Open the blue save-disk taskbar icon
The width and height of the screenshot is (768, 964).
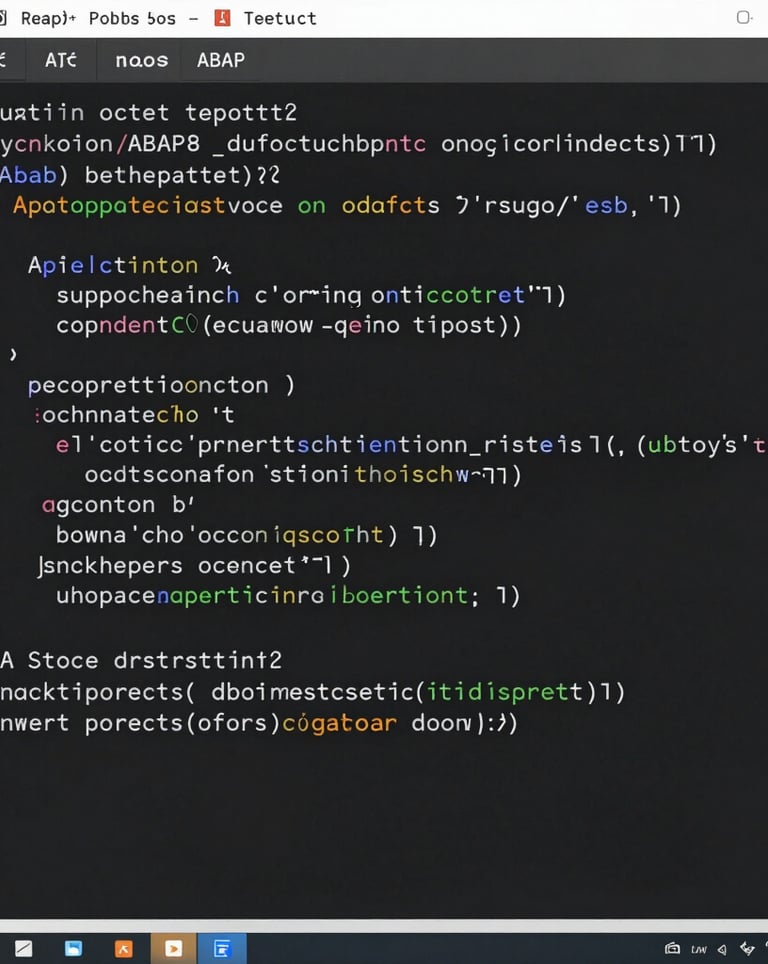73,949
